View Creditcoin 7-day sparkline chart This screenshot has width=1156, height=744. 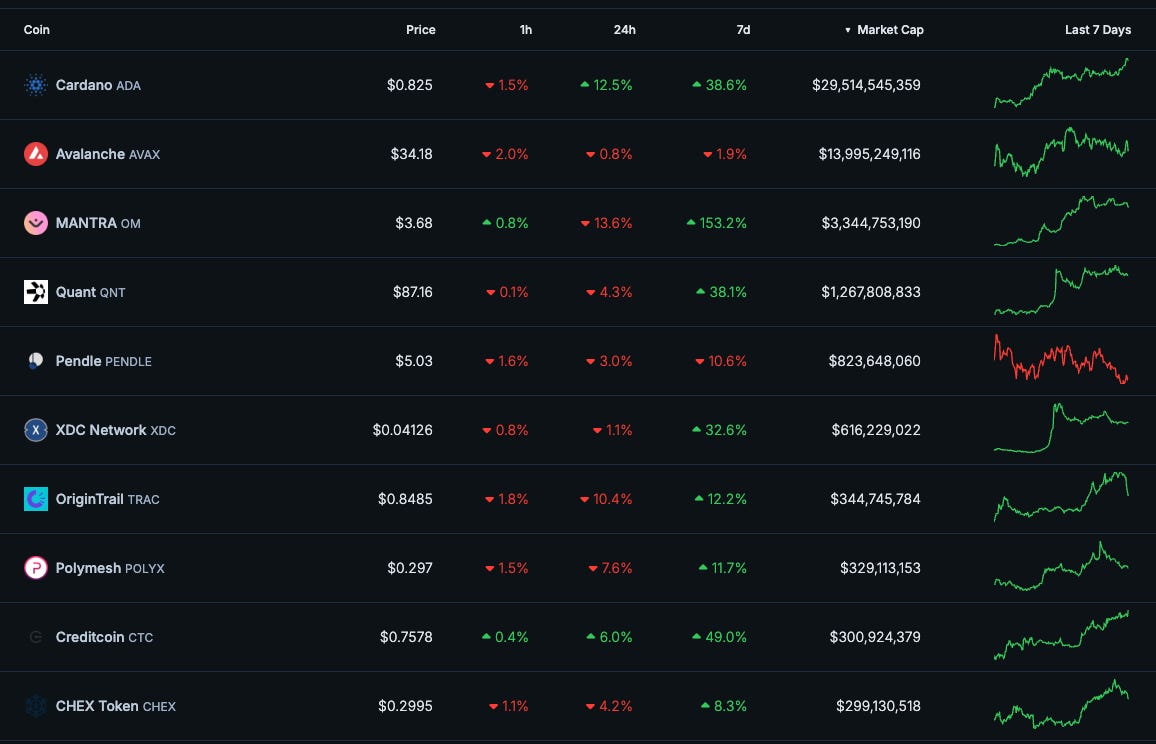(1061, 635)
